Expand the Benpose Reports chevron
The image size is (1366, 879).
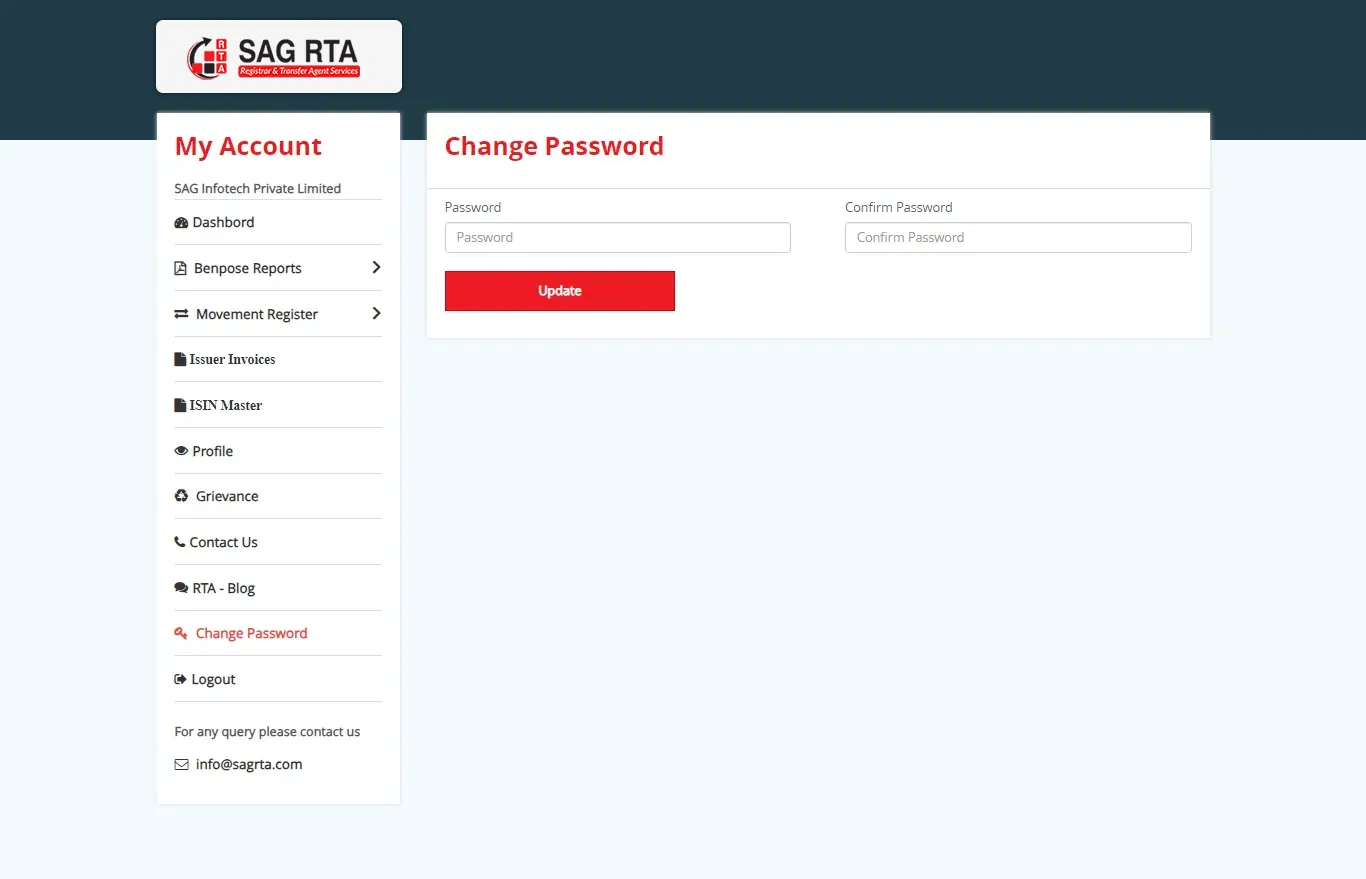tap(376, 268)
